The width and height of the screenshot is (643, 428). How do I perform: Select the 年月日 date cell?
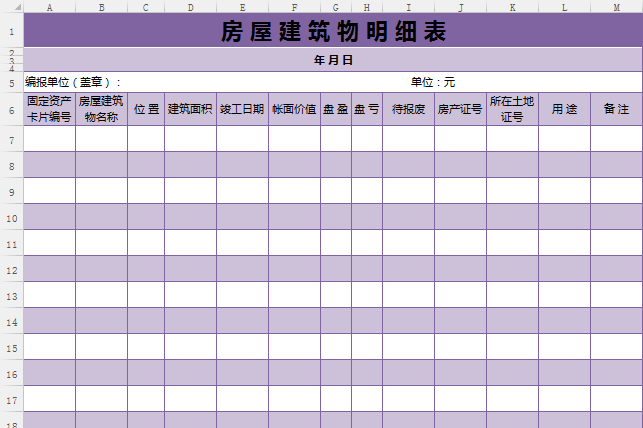[x=333, y=60]
